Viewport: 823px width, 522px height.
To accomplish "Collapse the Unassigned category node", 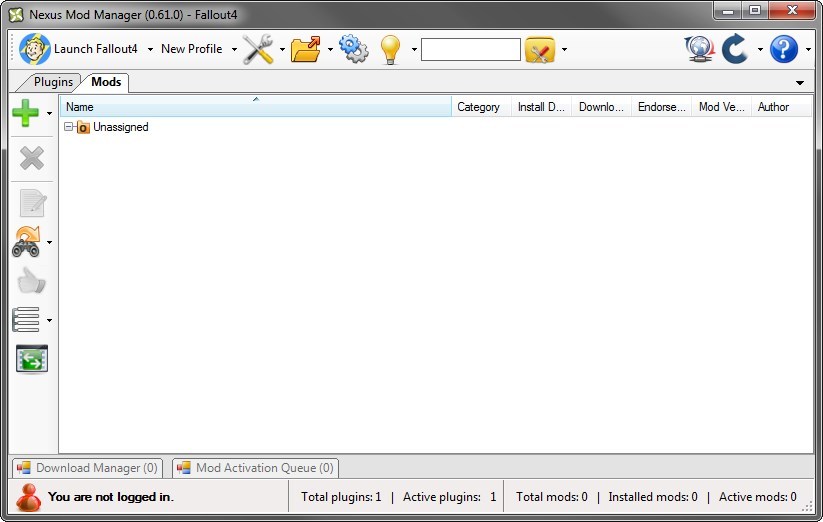I will (x=68, y=126).
